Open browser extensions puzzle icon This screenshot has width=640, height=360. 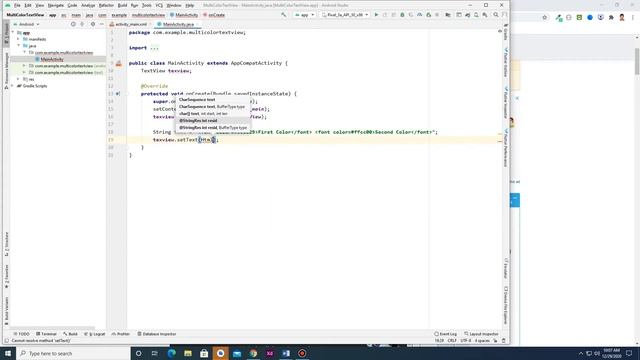tap(611, 18)
